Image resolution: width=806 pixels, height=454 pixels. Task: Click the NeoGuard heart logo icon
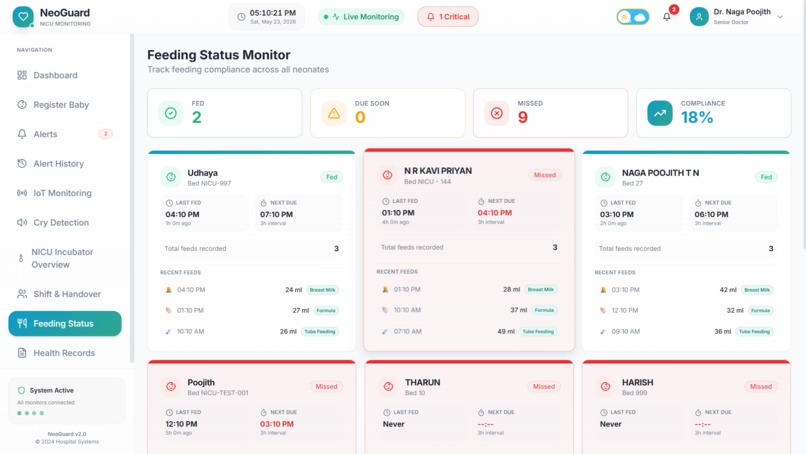tap(23, 16)
